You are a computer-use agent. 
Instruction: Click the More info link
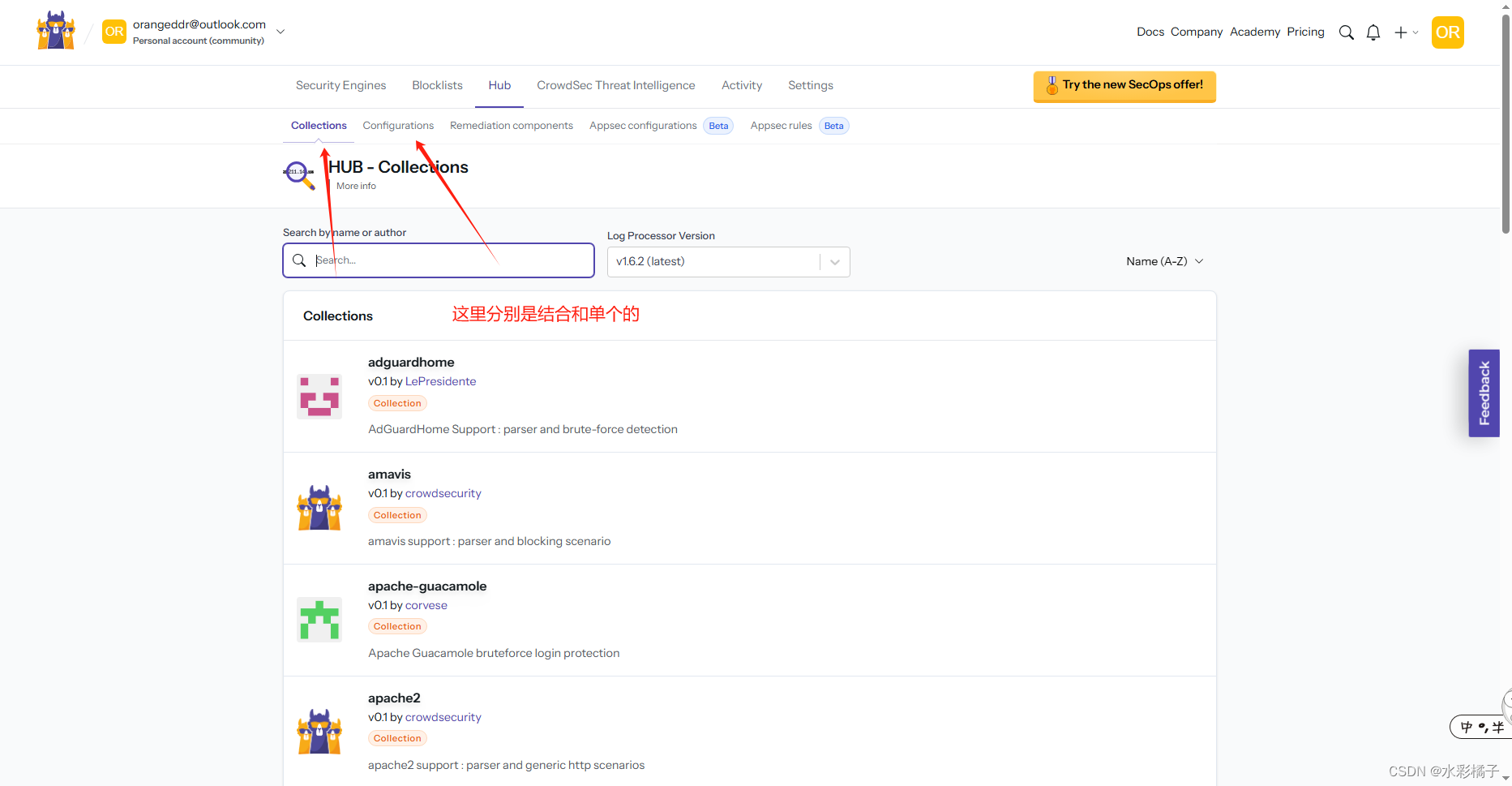pos(356,187)
